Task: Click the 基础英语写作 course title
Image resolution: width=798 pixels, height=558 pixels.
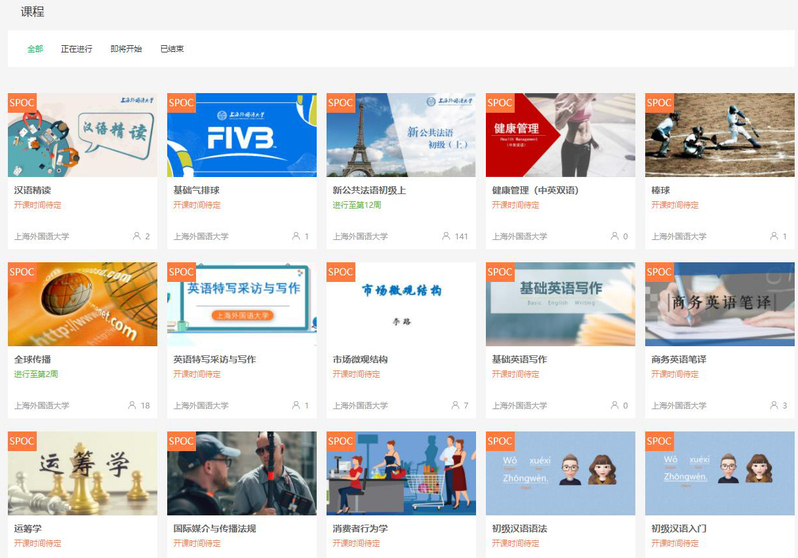Action: (x=519, y=359)
